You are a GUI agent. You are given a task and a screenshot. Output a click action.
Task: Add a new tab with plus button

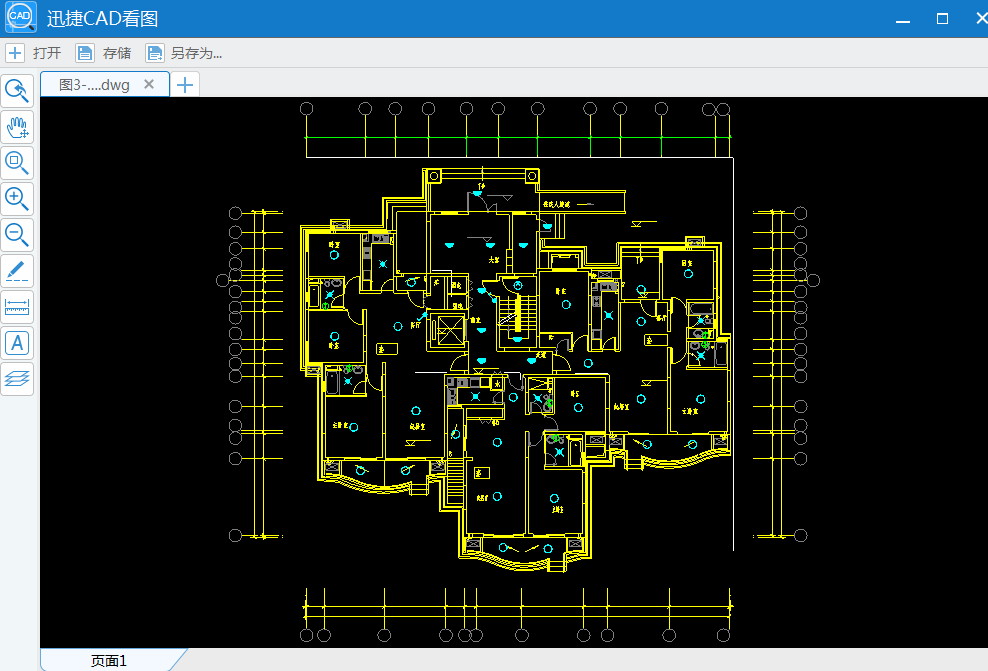[x=184, y=85]
